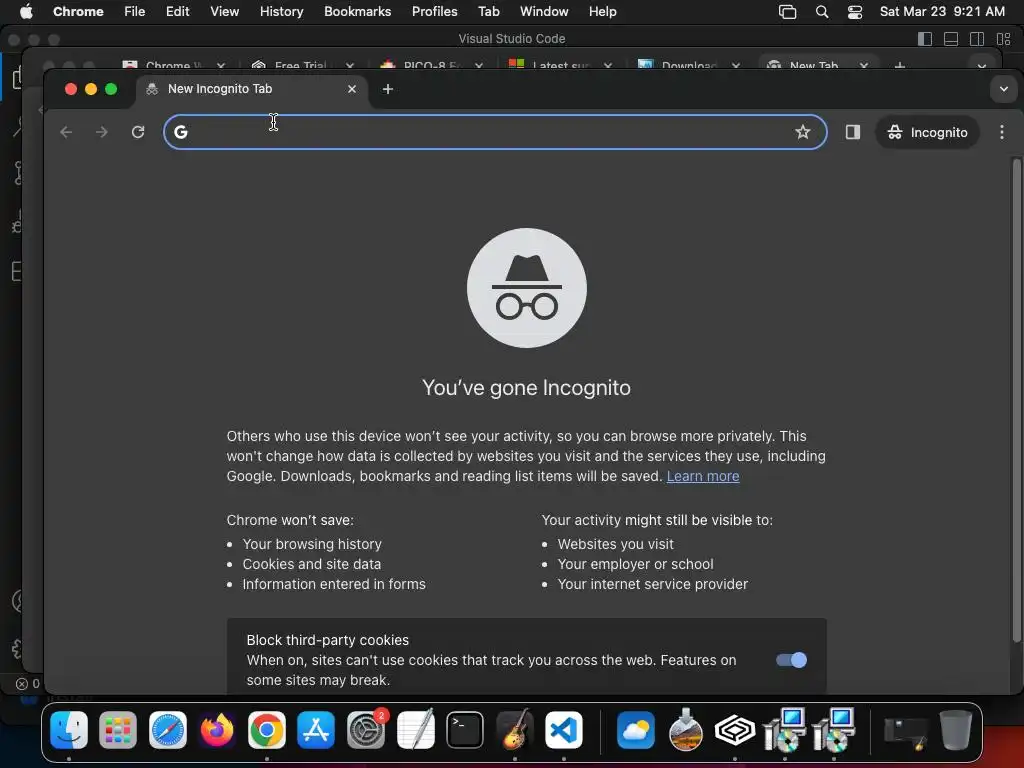Open Control Center in the menu bar
1024x768 pixels.
click(x=855, y=12)
